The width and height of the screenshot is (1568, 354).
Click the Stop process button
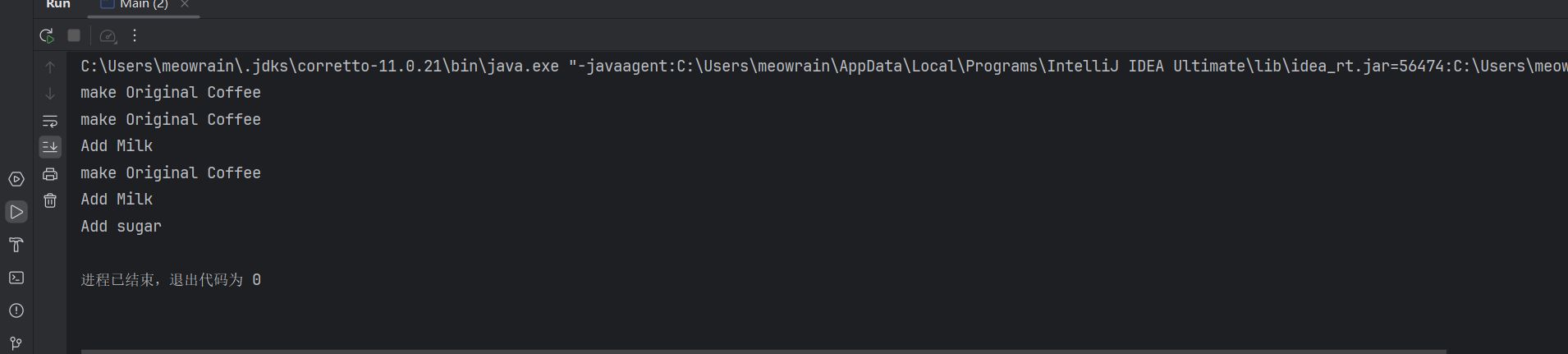(74, 35)
